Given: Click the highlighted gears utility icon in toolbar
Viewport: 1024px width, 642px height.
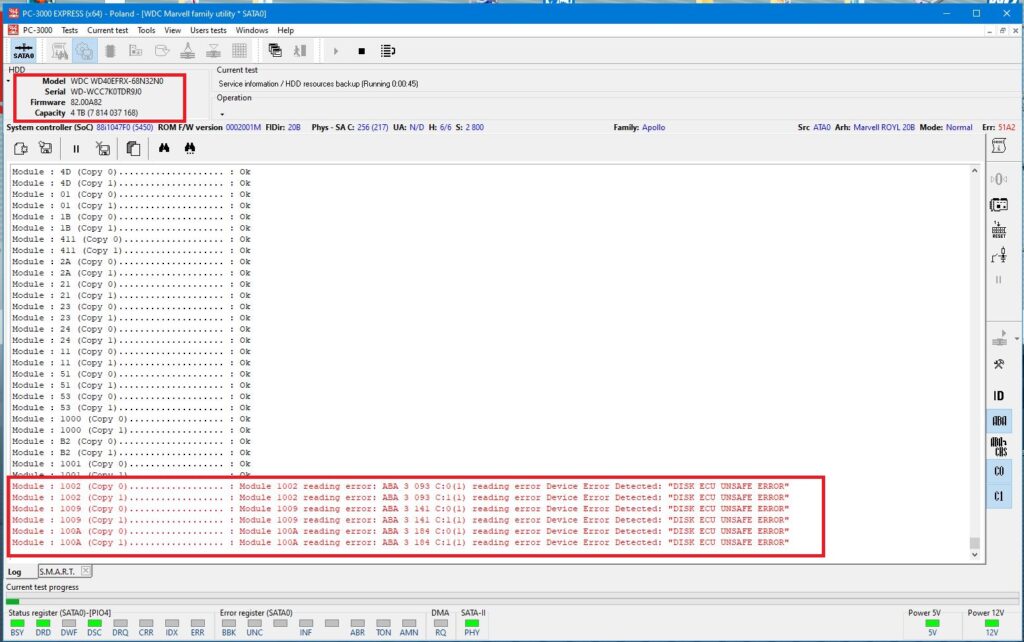Looking at the screenshot, I should click(84, 51).
